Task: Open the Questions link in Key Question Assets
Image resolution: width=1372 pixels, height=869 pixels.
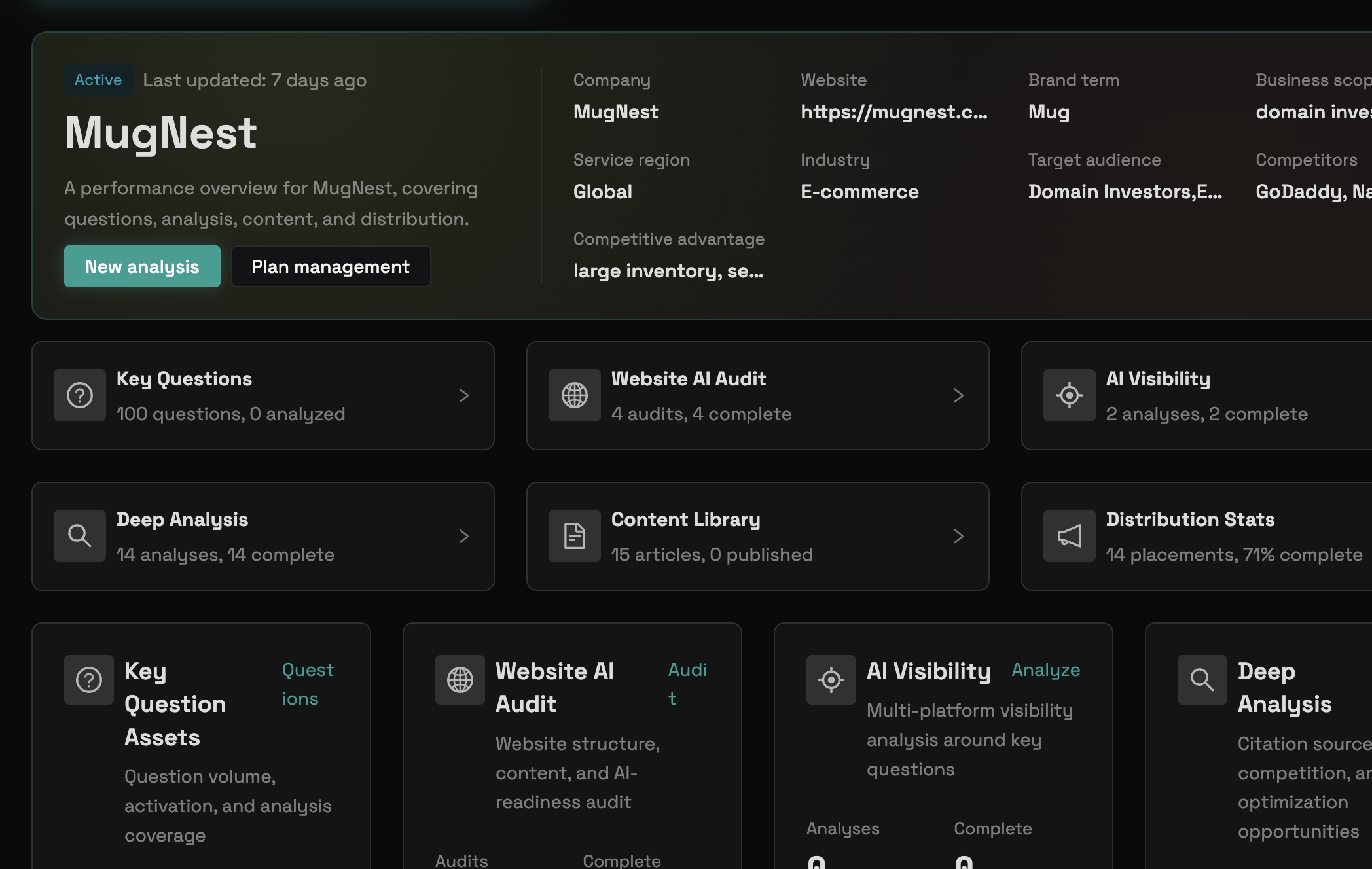Action: [308, 684]
